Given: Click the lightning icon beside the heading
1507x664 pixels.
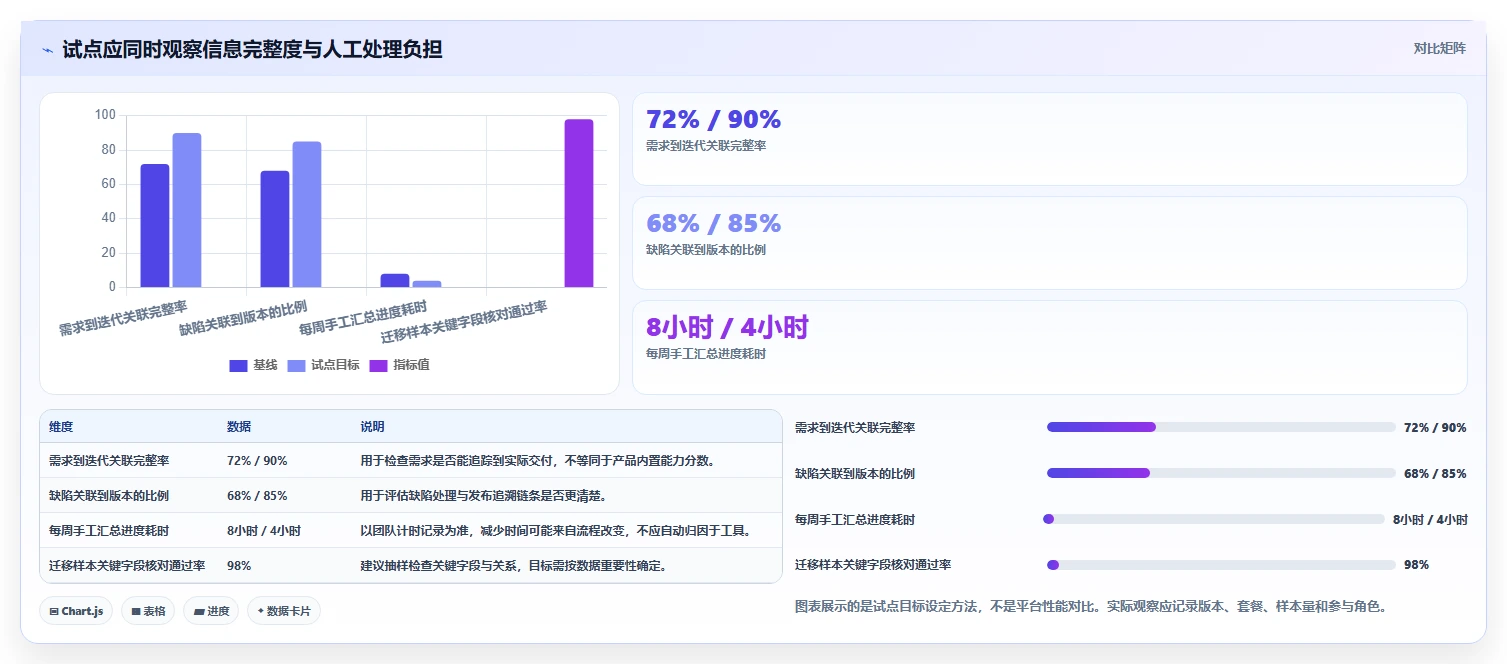Looking at the screenshot, I should pos(47,49).
